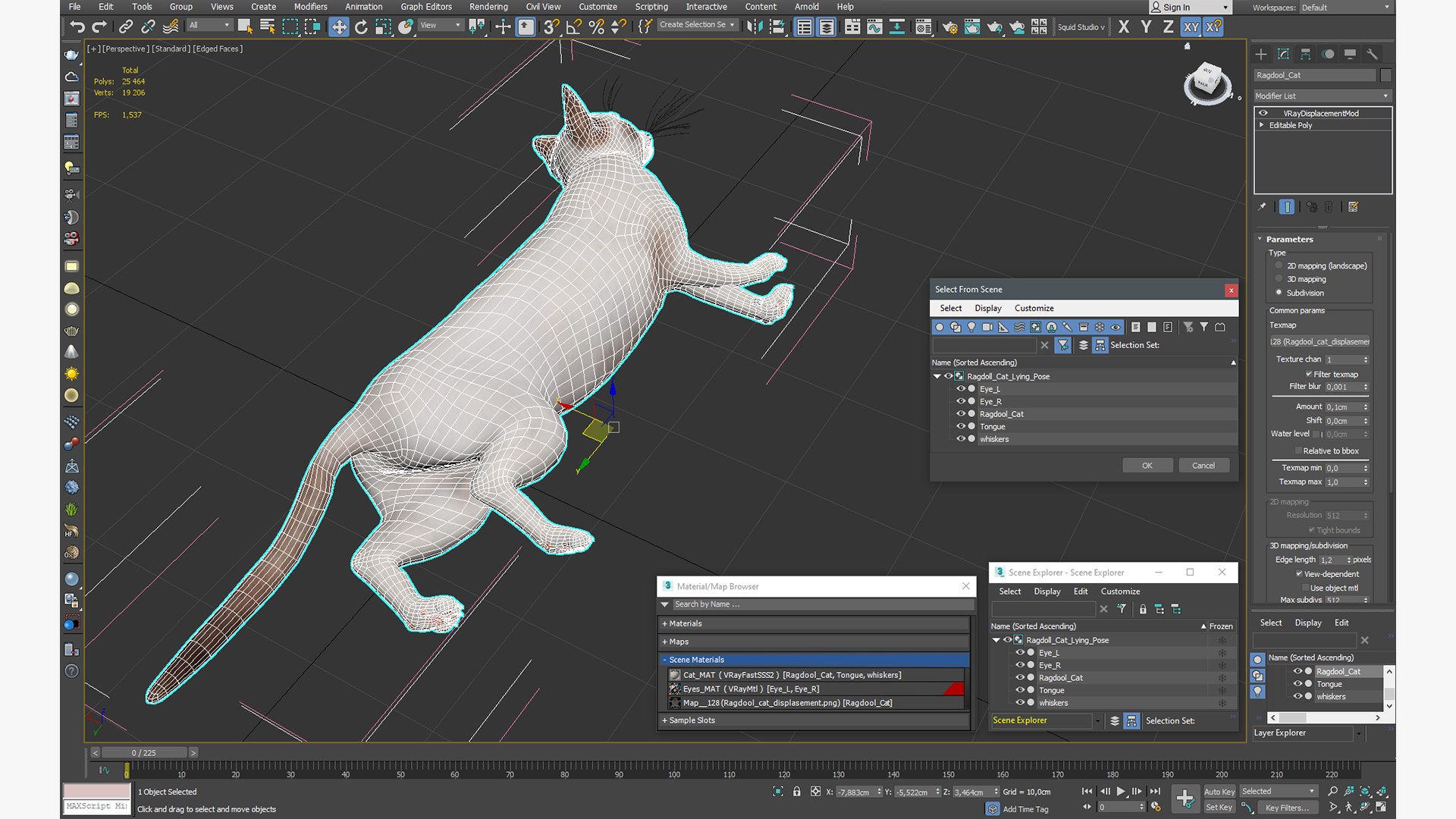Activate the Select and Rotate tool
The image size is (1456, 819).
click(x=361, y=27)
